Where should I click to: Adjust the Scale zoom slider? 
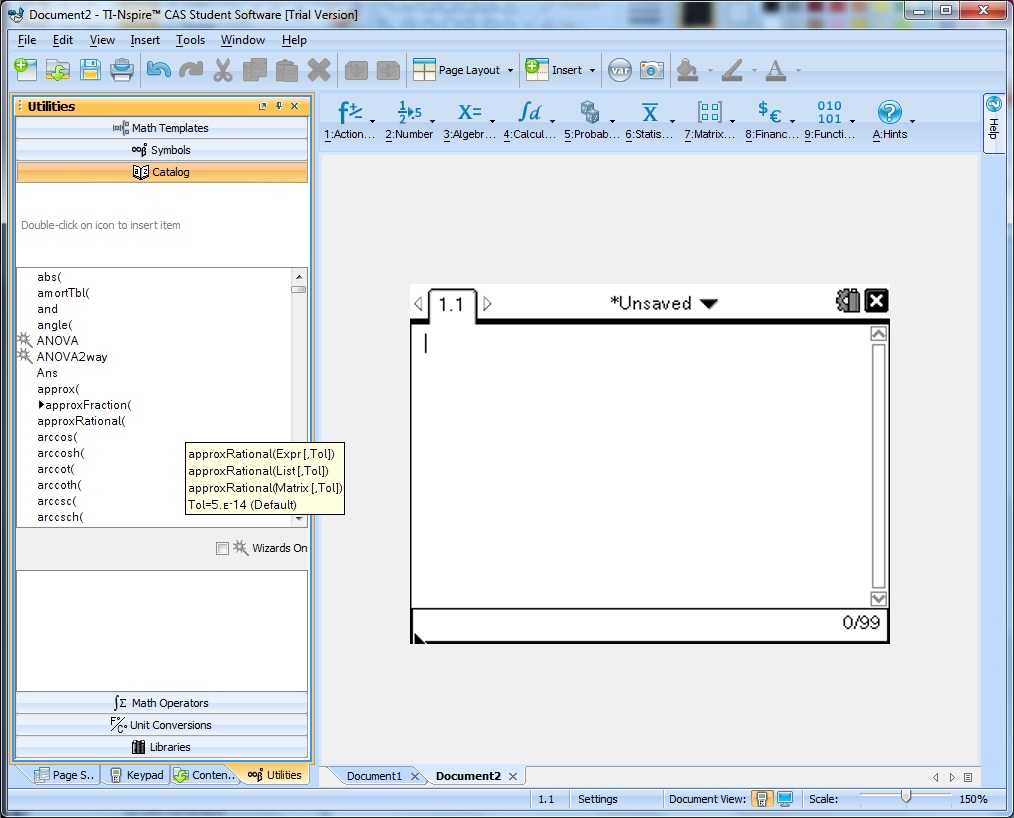(905, 797)
